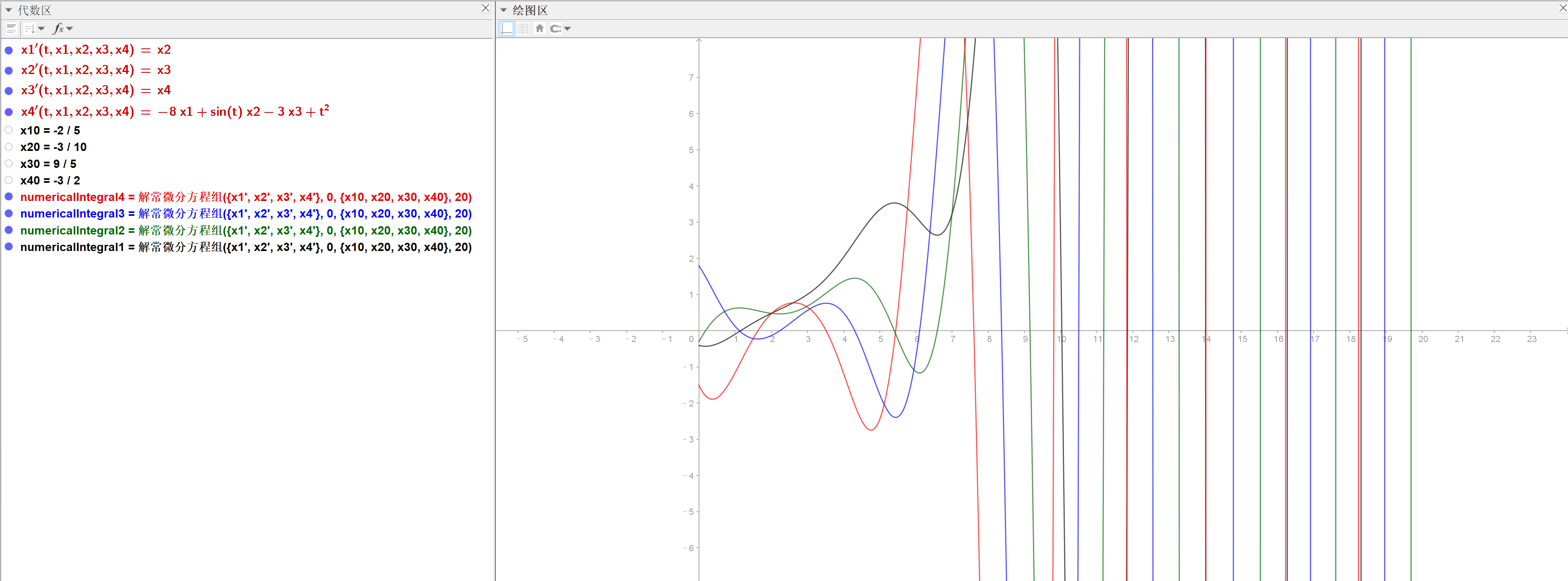The image size is (1568, 581).
Task: Click the 绘图区 panel title
Action: (x=530, y=10)
